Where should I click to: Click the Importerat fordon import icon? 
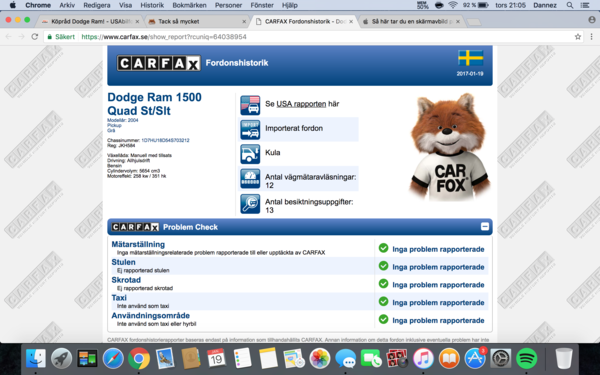(250, 129)
